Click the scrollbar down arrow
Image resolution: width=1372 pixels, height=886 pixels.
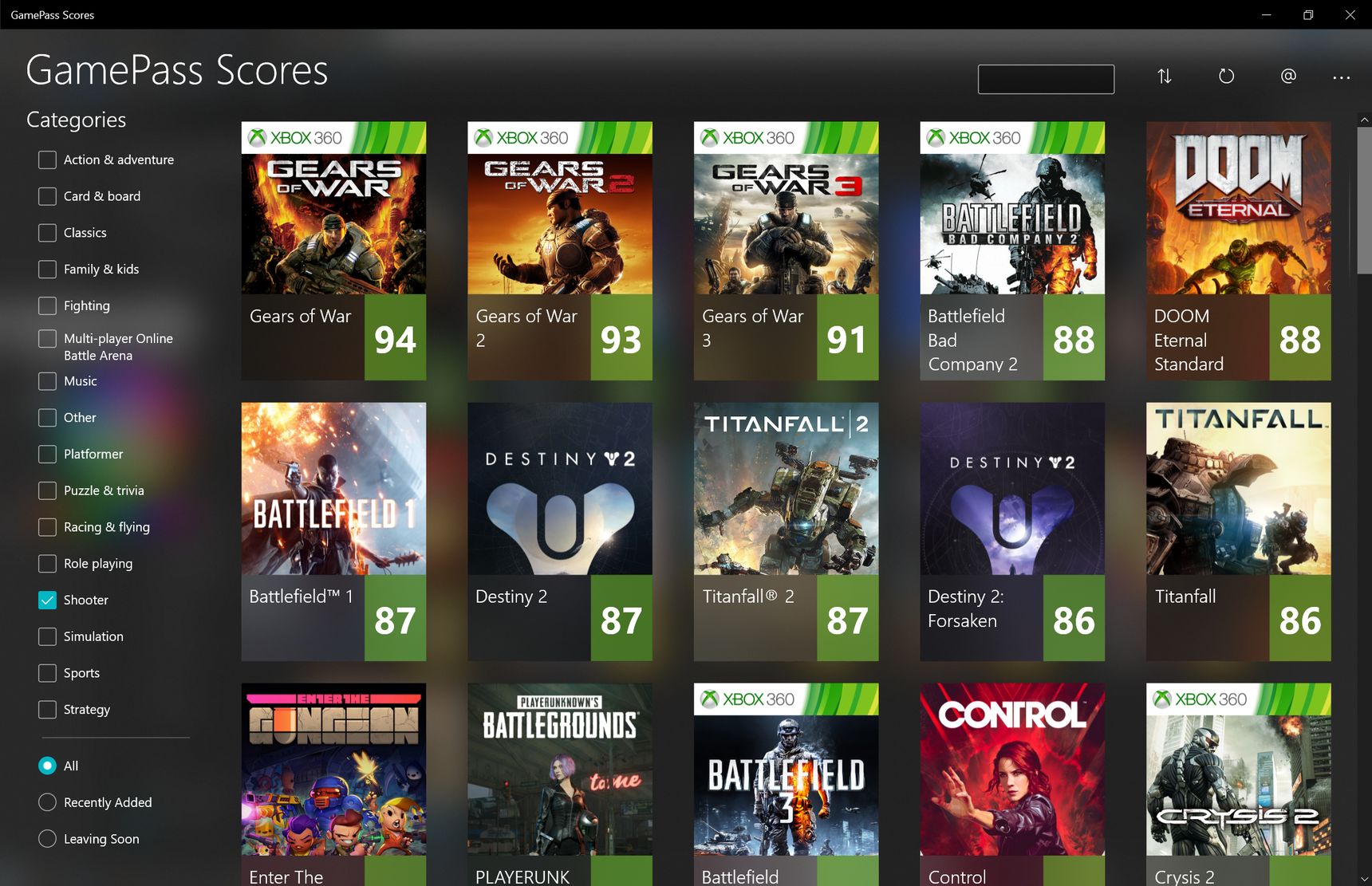[1364, 879]
